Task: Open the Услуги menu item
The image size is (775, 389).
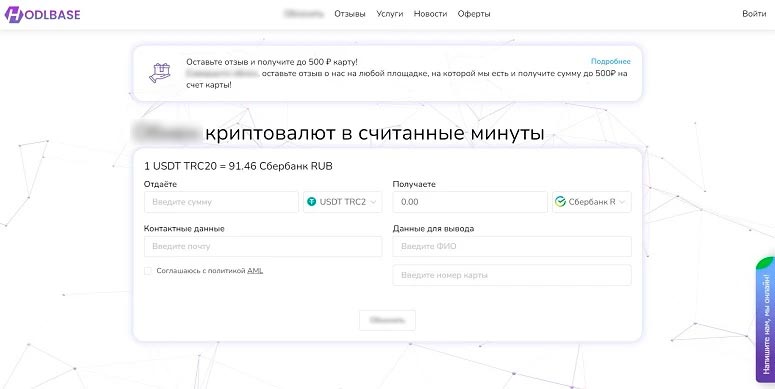Action: pos(389,14)
